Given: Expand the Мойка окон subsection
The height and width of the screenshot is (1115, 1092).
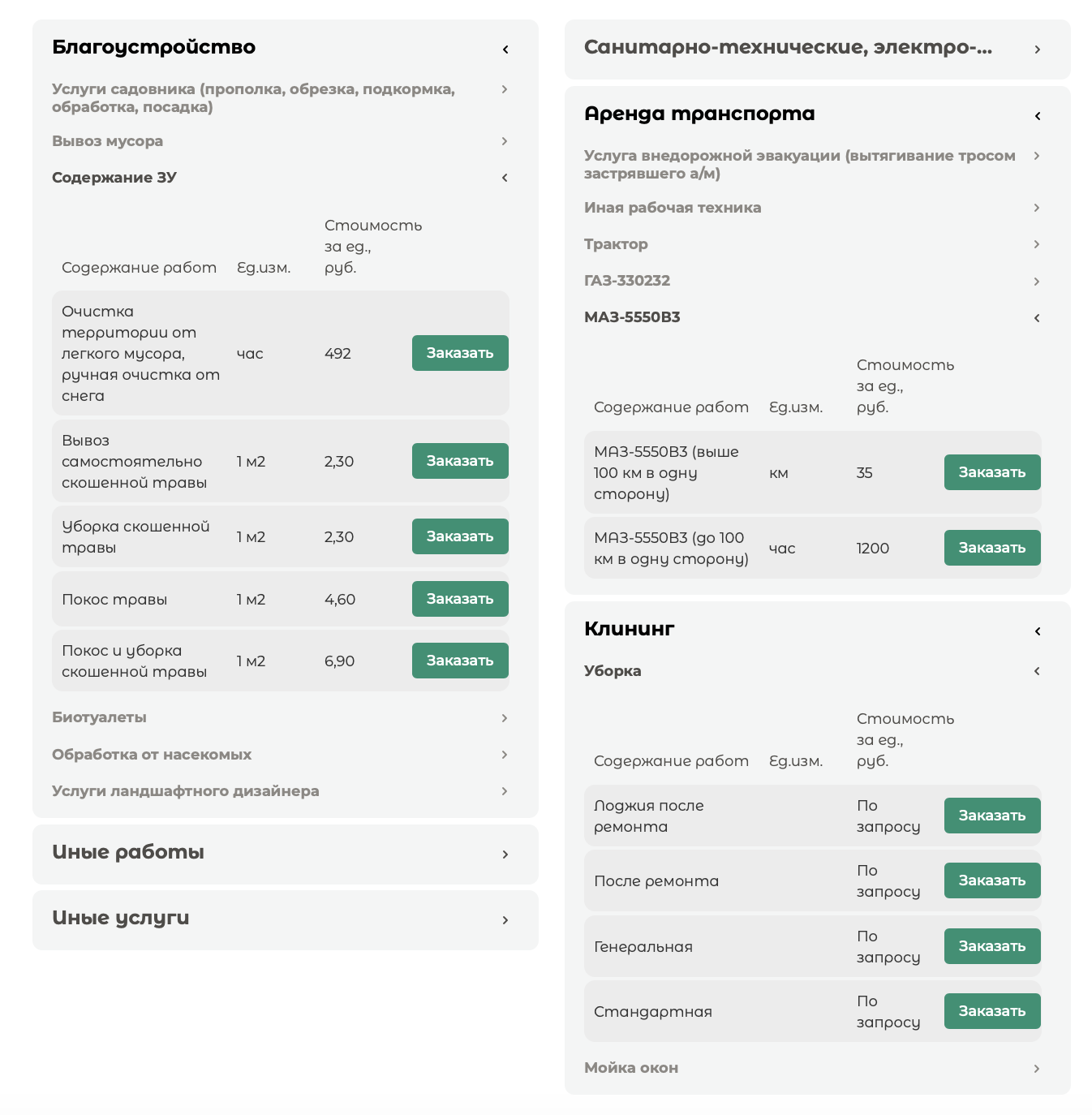Looking at the screenshot, I should pos(1037,1069).
